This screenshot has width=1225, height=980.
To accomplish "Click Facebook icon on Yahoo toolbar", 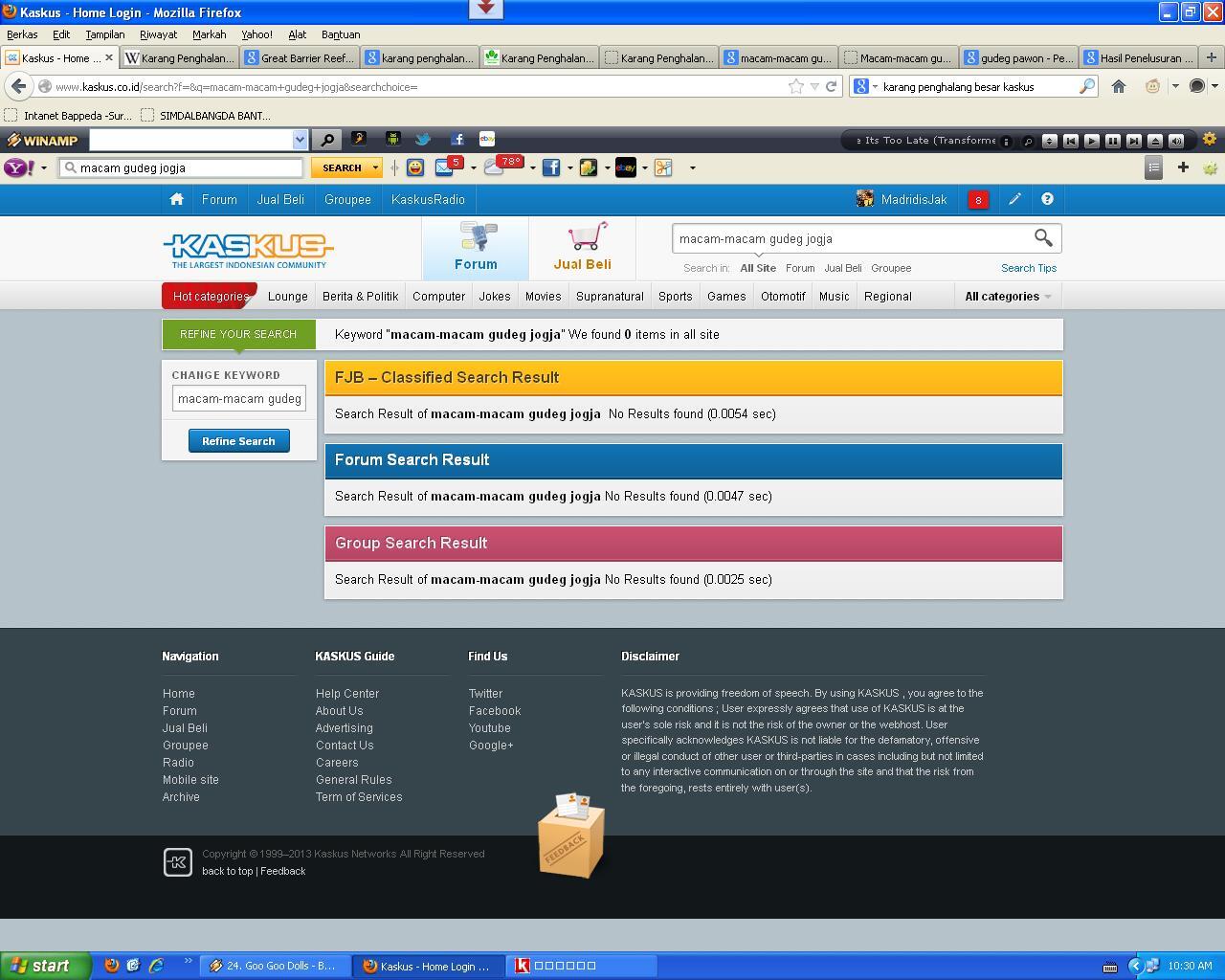I will point(551,167).
